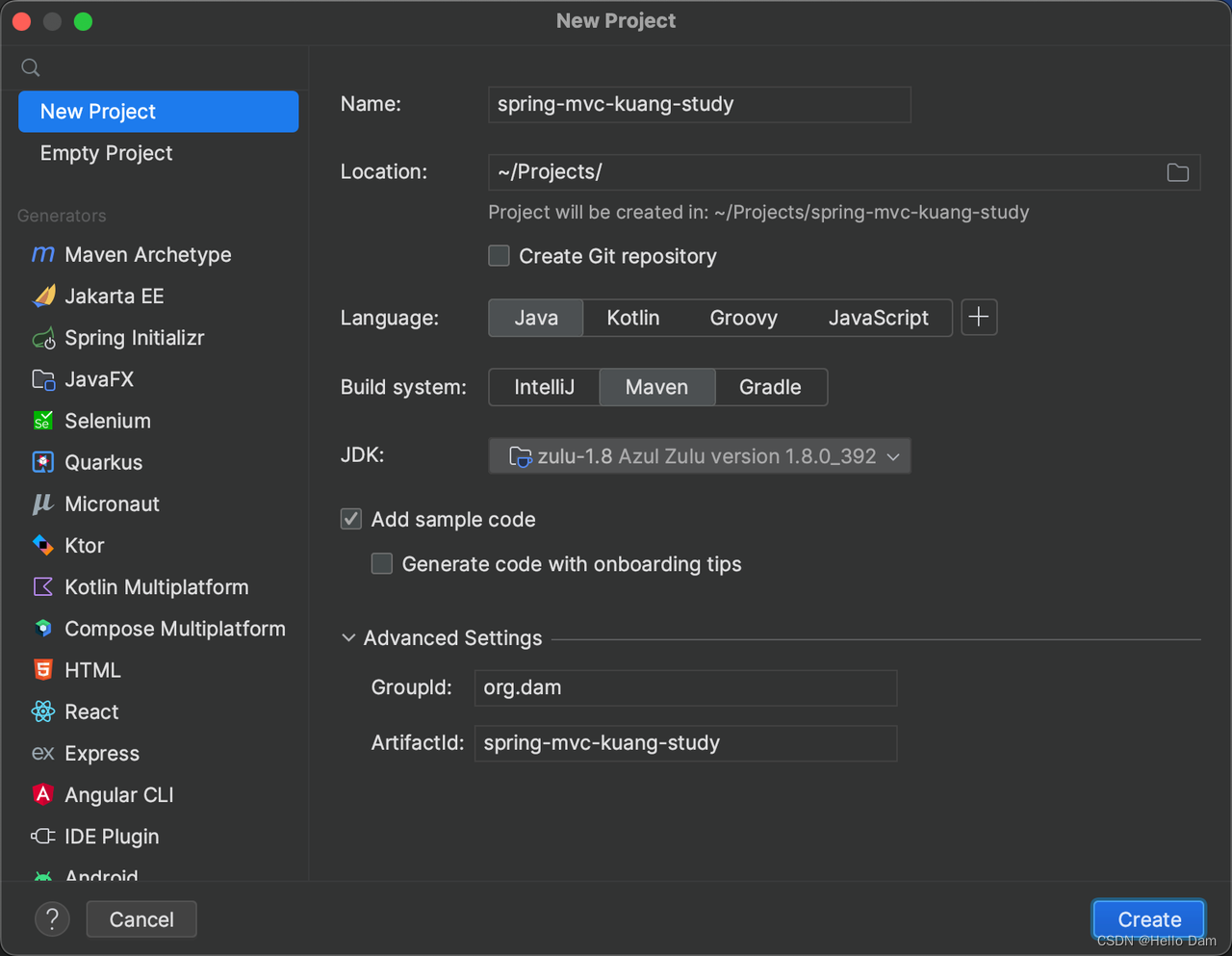
Task: Select the IDE Plugin label
Action: pyautogui.click(x=112, y=837)
